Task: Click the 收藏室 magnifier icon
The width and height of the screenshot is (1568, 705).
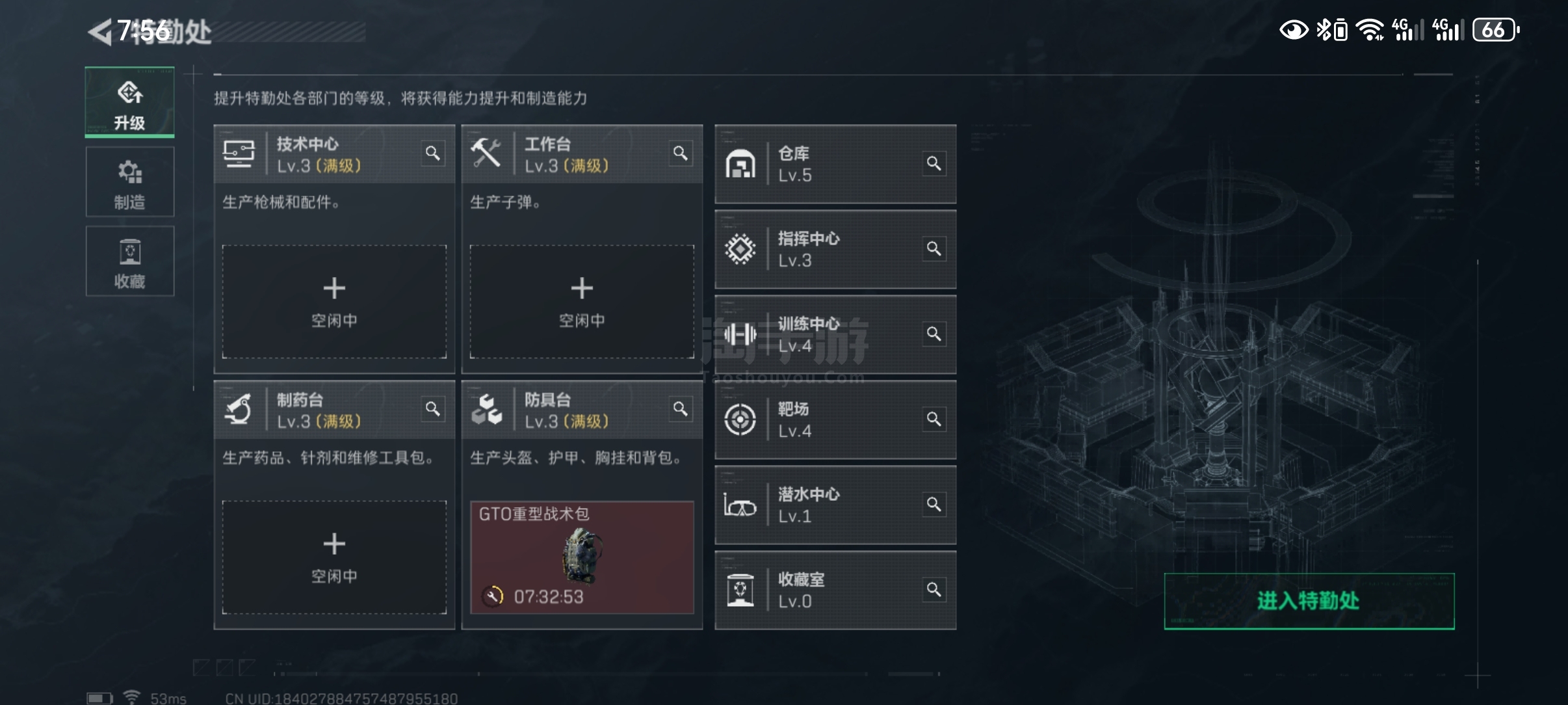Action: [x=934, y=589]
